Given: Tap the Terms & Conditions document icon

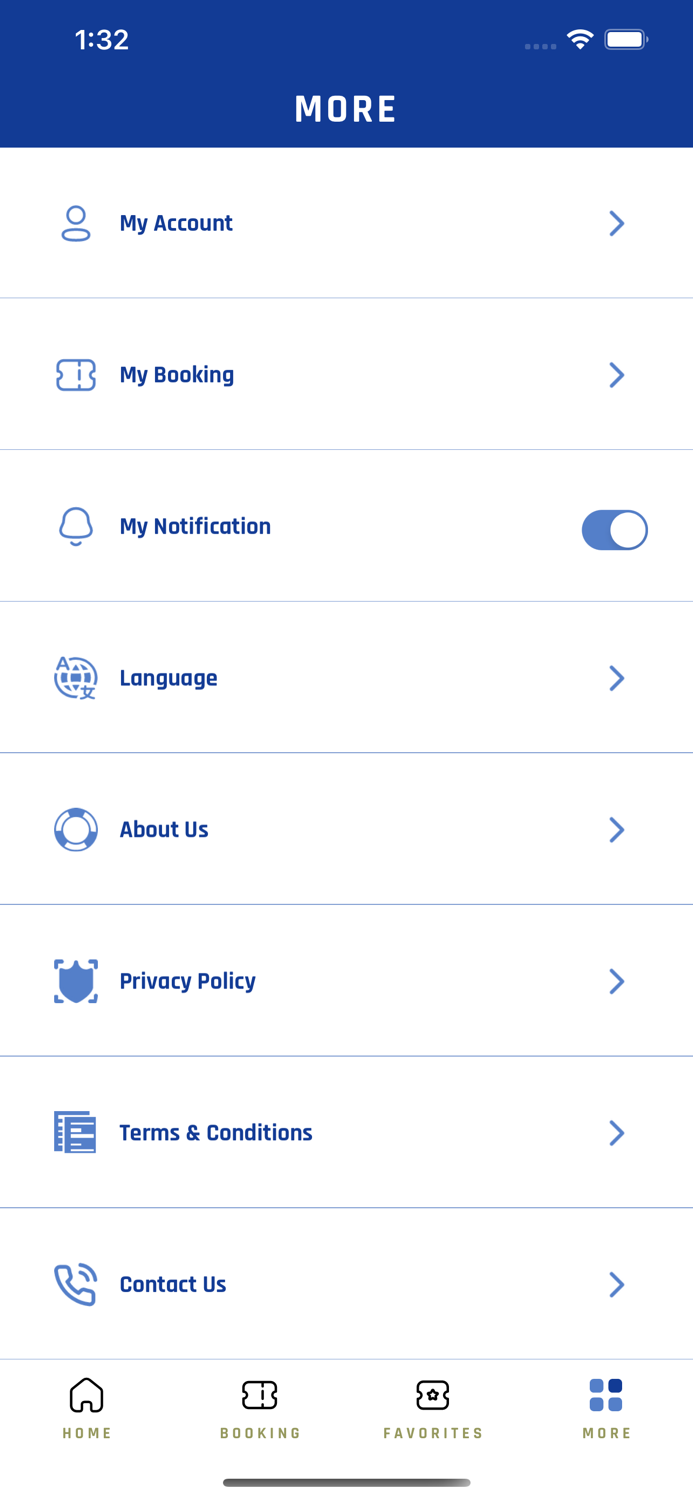Looking at the screenshot, I should [x=75, y=1132].
